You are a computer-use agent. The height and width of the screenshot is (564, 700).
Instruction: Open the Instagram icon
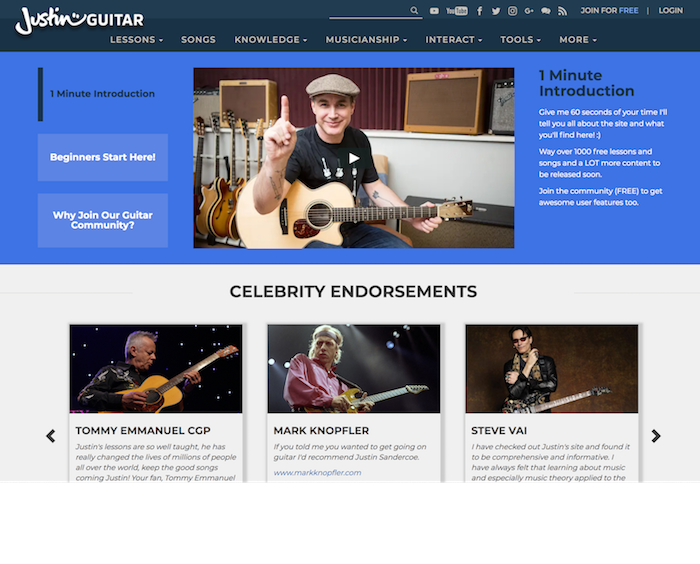512,11
